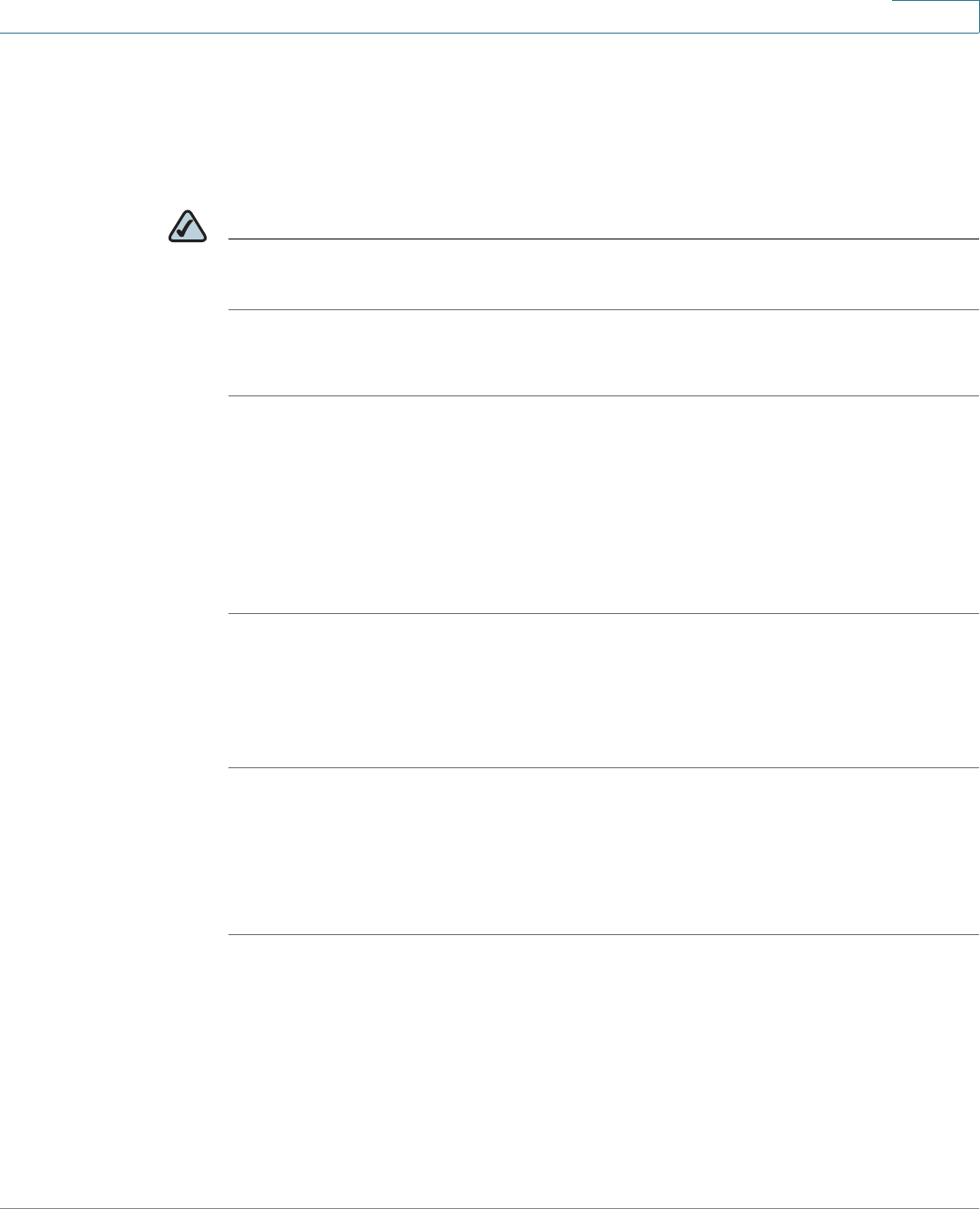Click the divider separating the two lowest sections
The image size is (980, 1209).
602,768
